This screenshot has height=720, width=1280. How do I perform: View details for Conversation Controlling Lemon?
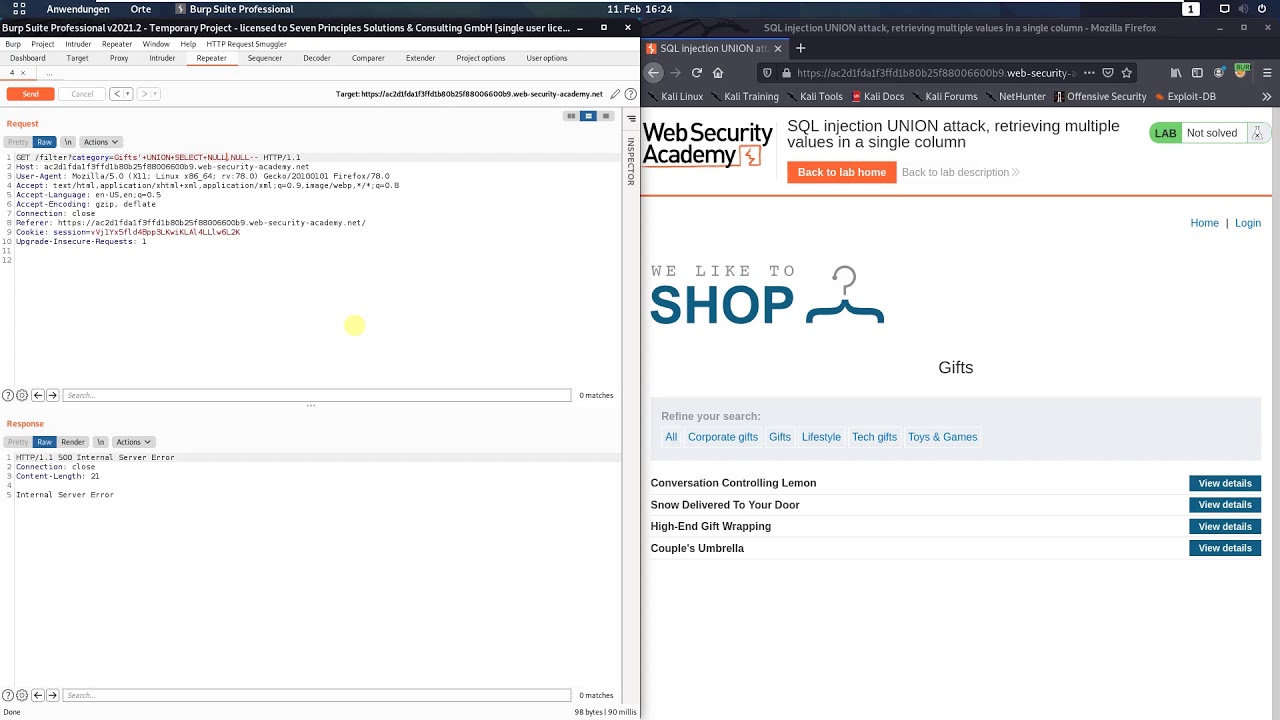(x=1225, y=483)
